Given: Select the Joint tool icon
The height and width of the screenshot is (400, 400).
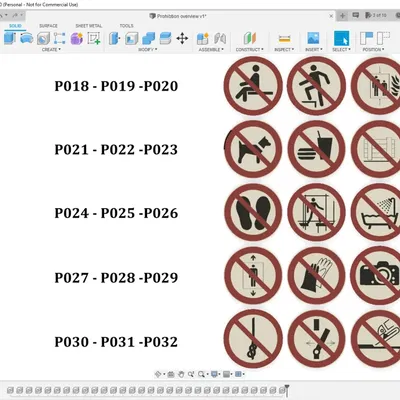Looking at the screenshot, I should coord(220,38).
